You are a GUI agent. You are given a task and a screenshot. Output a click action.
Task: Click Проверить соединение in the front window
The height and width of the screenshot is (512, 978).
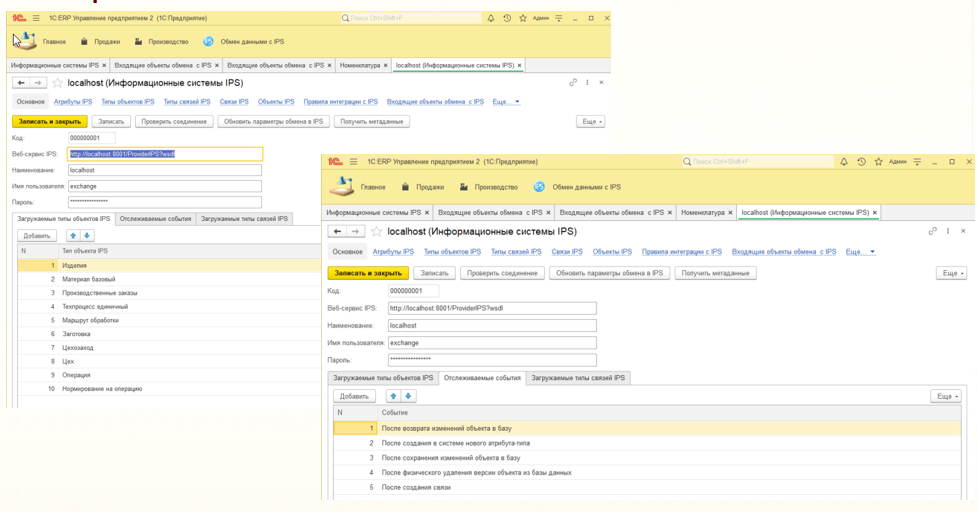tap(503, 273)
